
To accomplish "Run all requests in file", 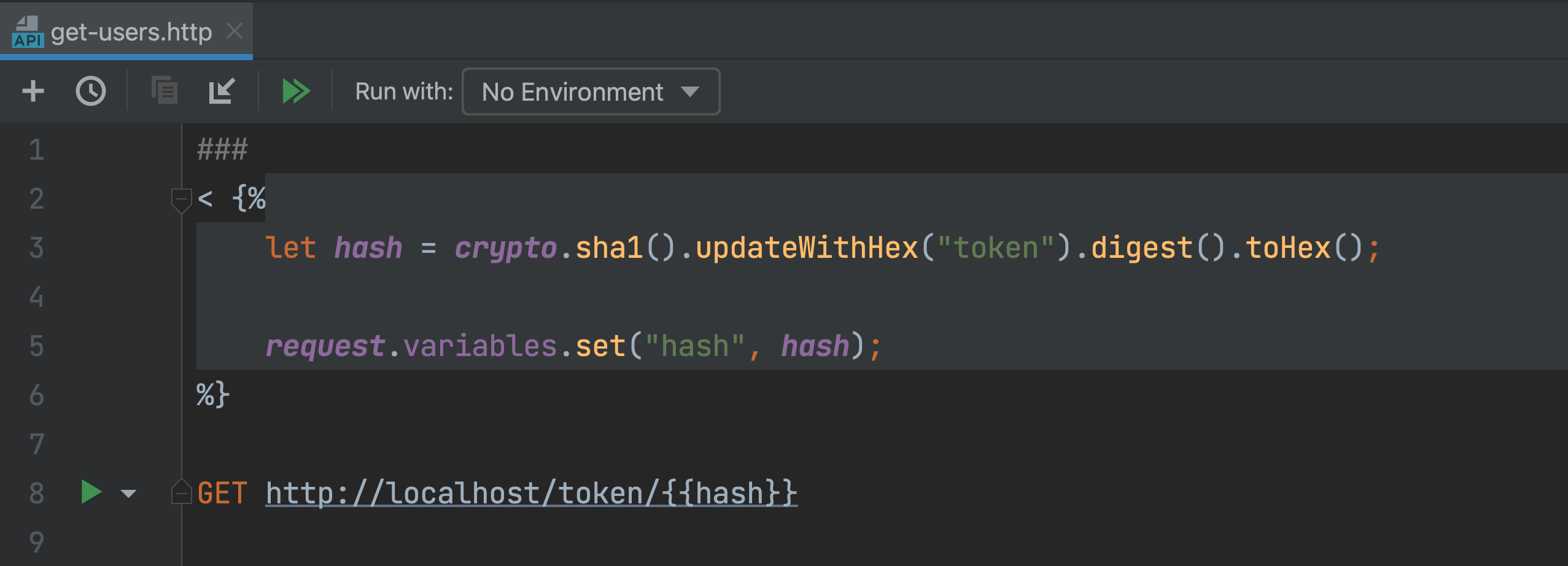I will (x=296, y=91).
